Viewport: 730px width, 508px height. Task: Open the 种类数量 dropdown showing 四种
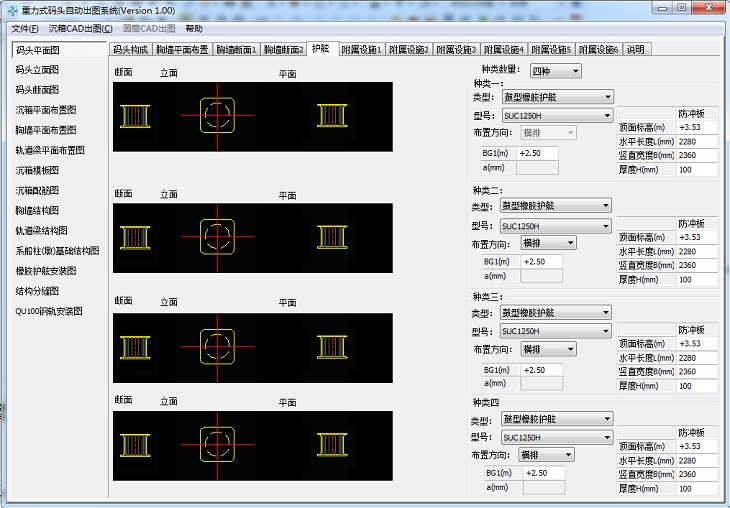(x=556, y=71)
